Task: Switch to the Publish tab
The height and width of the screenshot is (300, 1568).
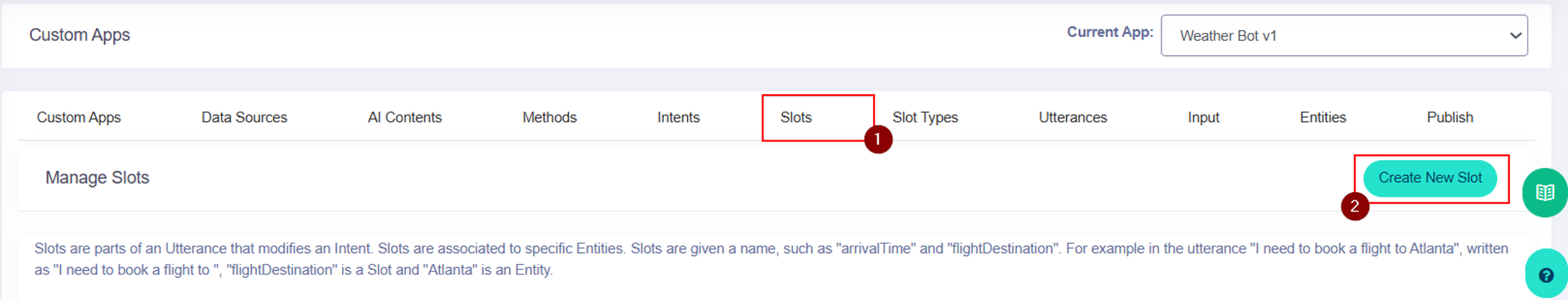Action: 1450,117
